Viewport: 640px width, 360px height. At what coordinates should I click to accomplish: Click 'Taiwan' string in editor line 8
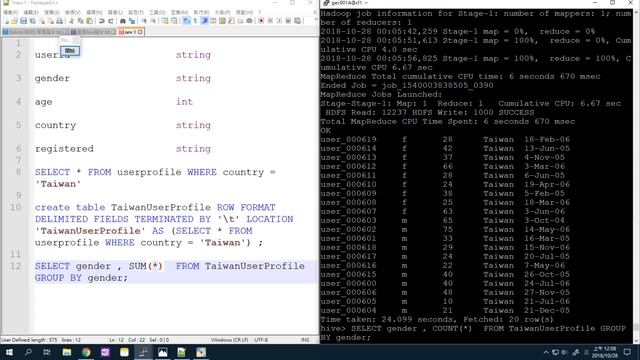(x=58, y=184)
